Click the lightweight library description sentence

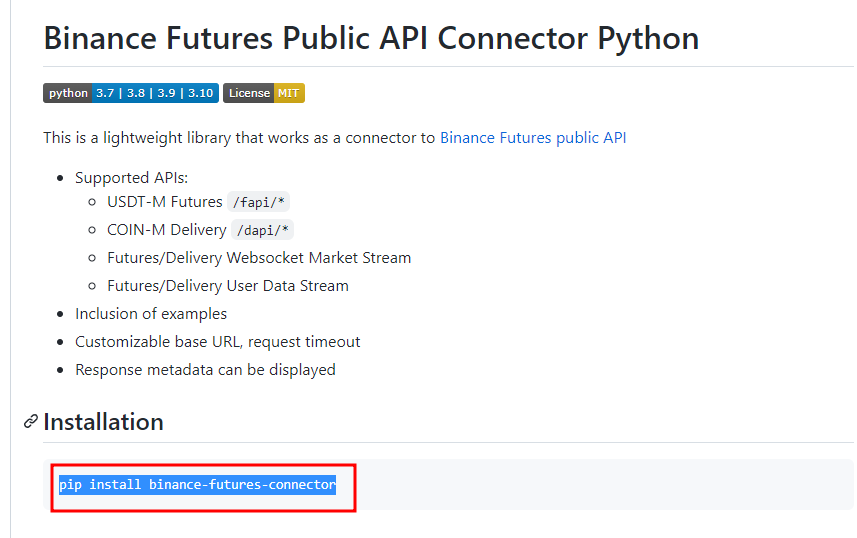tap(240, 138)
